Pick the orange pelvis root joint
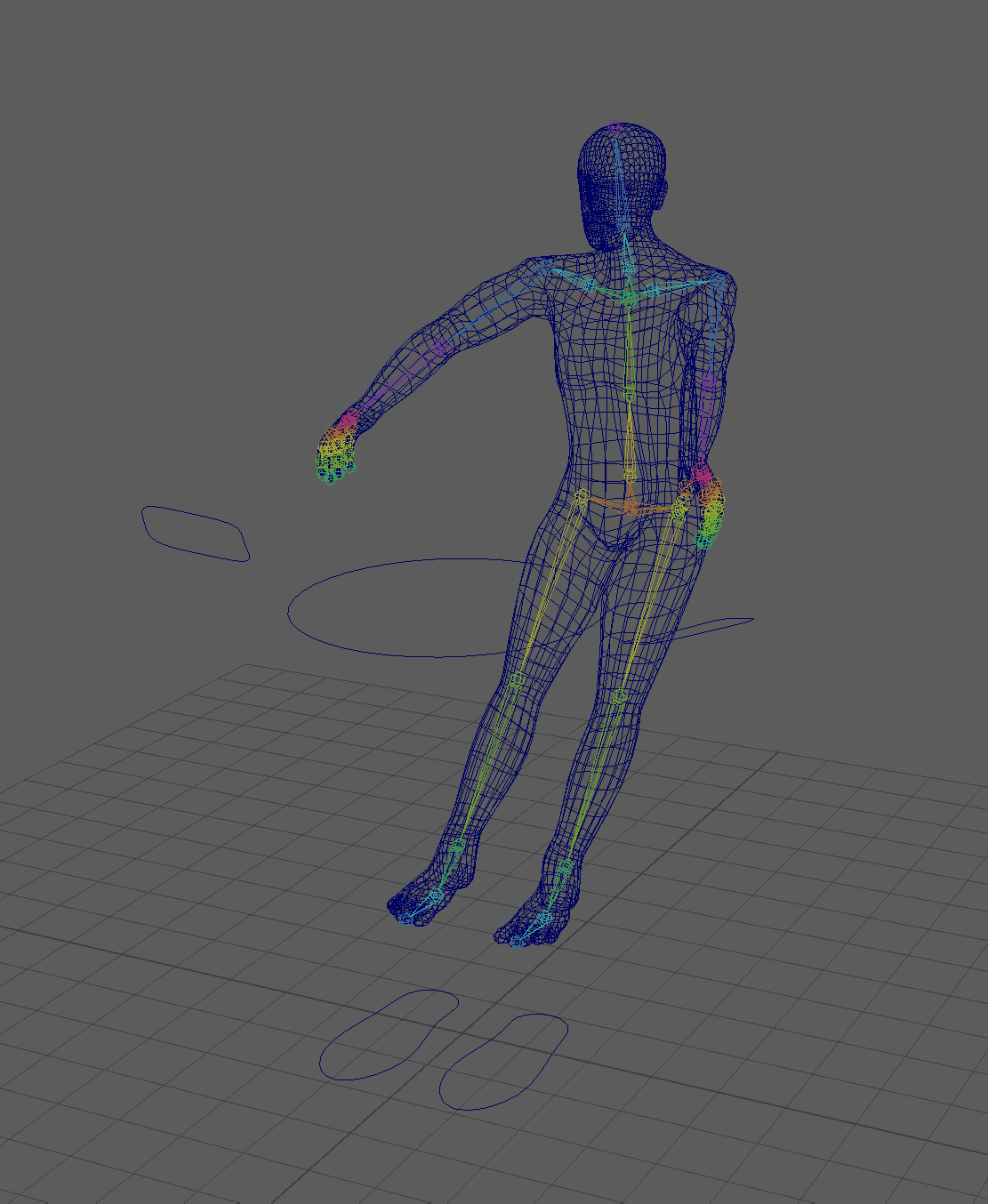 630,508
